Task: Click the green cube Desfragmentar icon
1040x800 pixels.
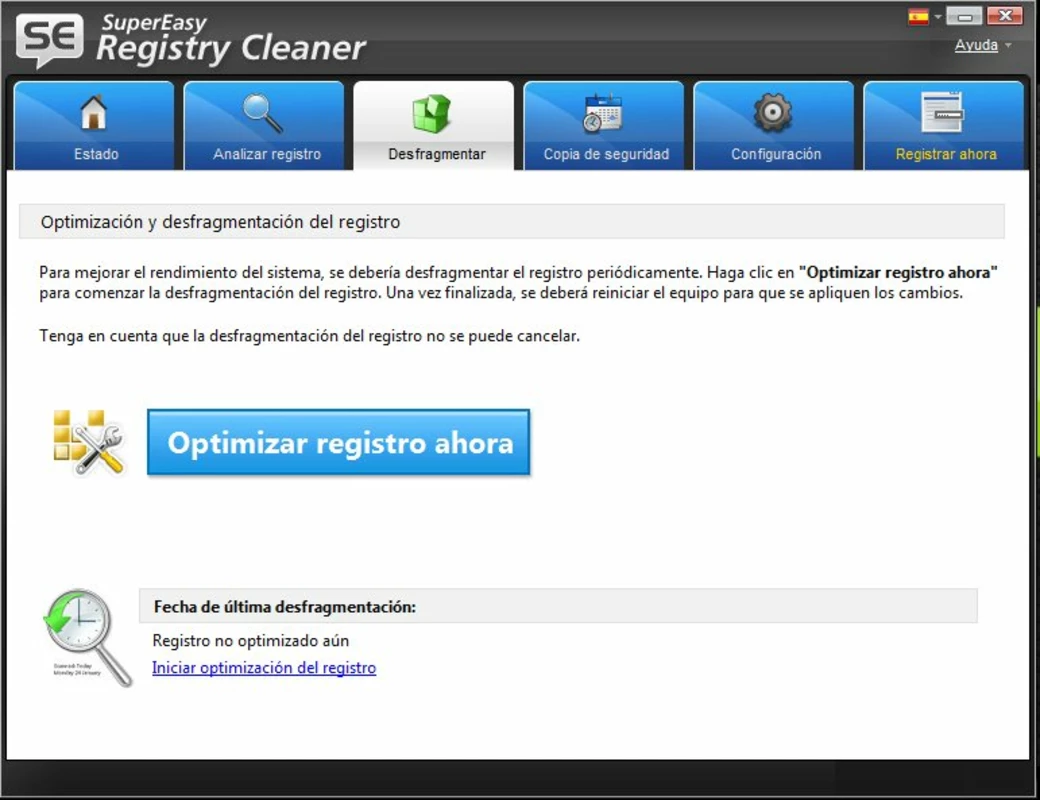Action: (x=431, y=113)
